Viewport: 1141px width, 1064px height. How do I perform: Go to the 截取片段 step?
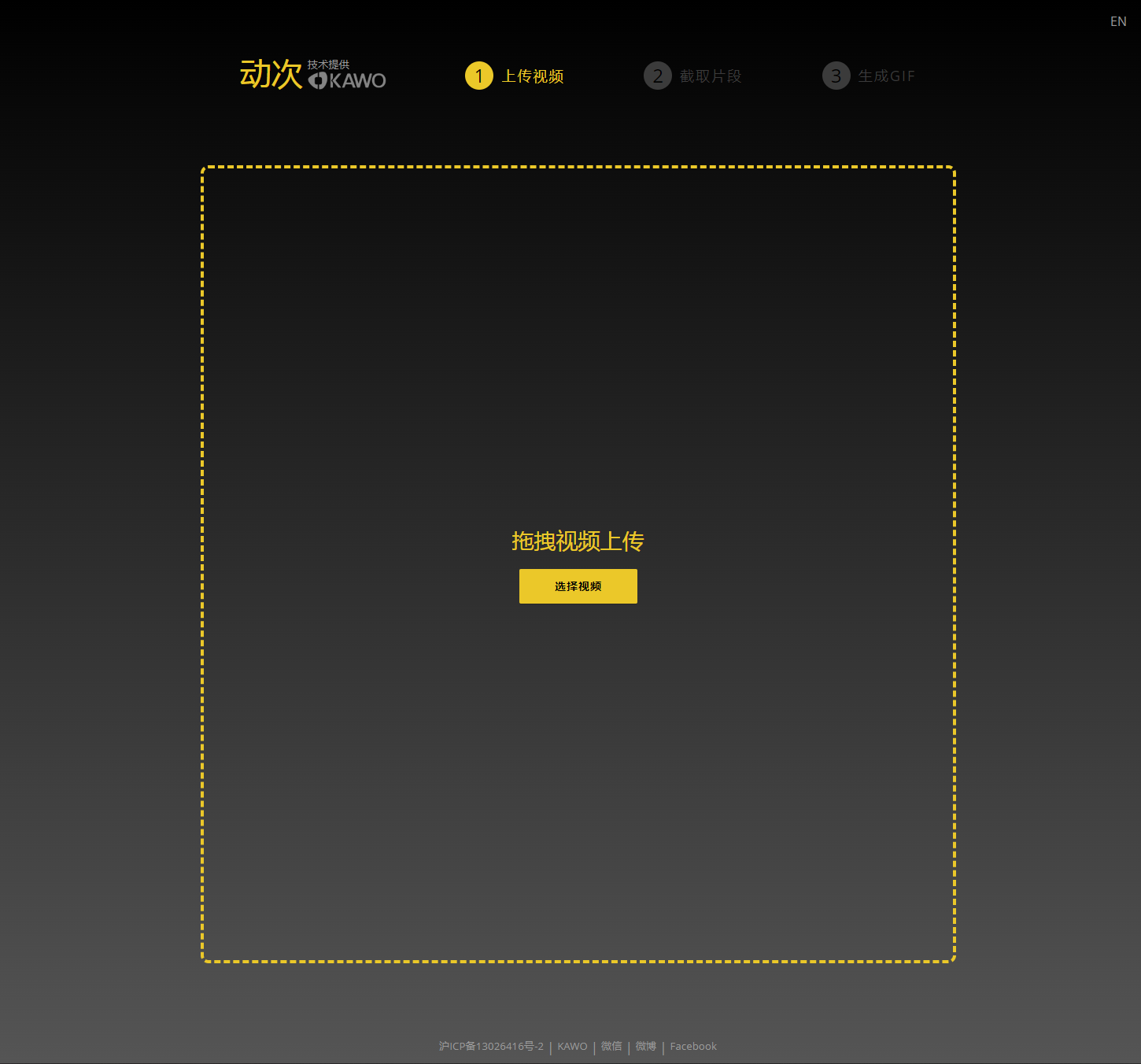point(711,76)
